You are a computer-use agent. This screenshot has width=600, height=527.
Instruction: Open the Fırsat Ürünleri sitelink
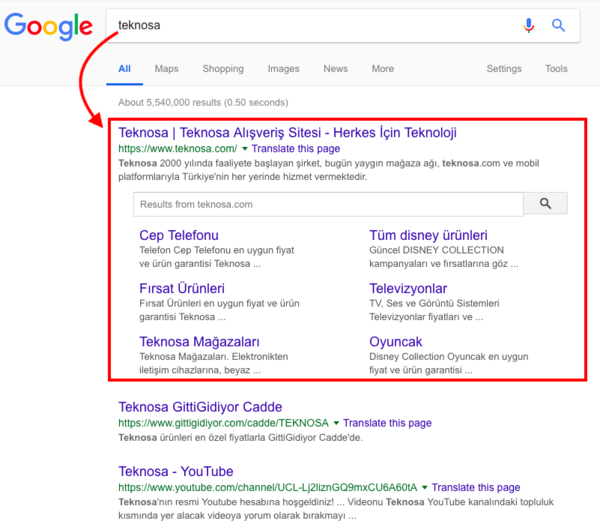pos(182,289)
